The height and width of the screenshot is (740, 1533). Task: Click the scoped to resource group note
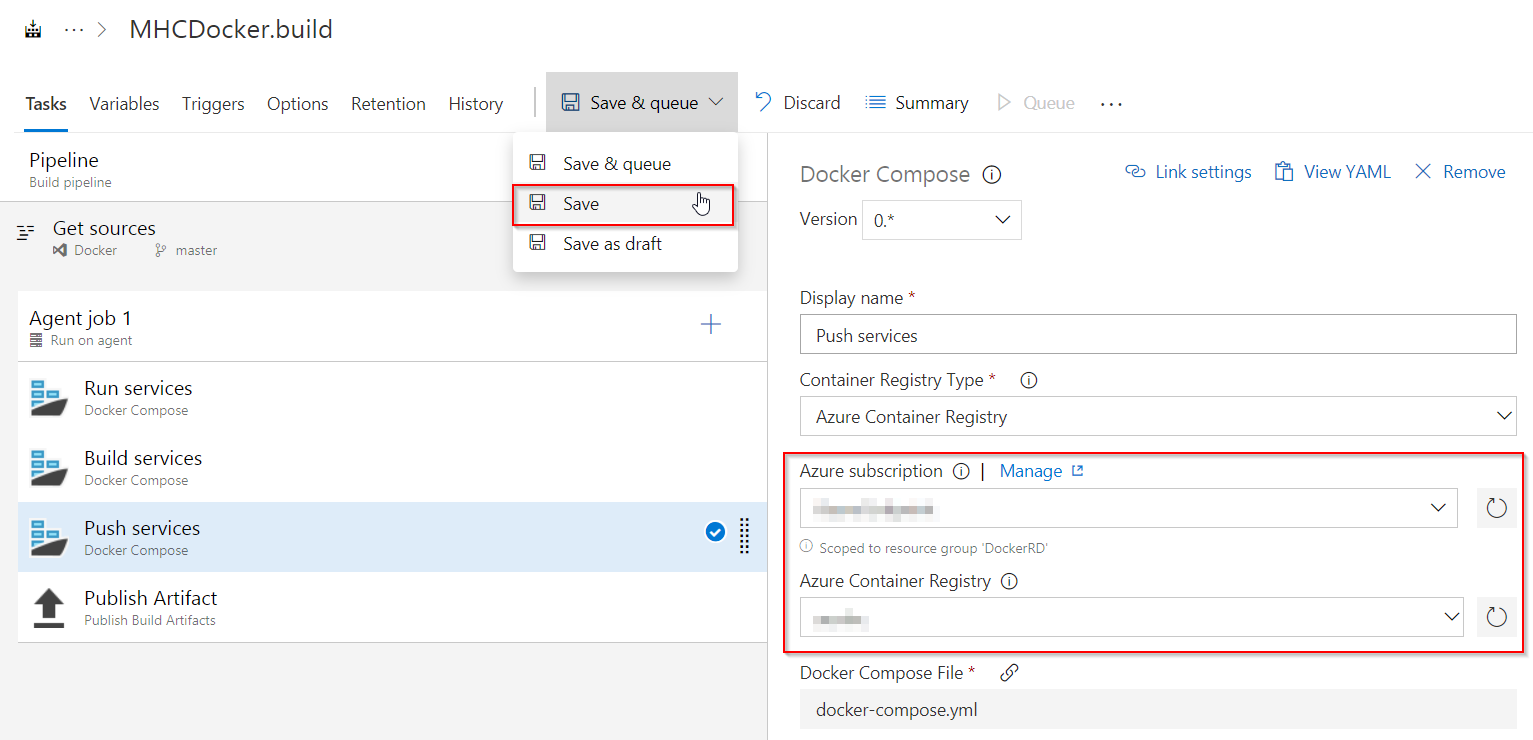[924, 548]
